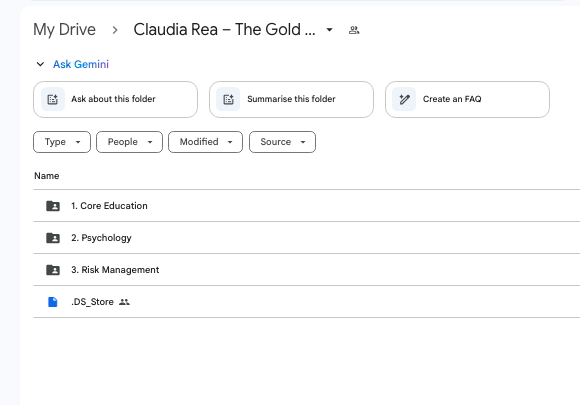Click the 1. Core Education folder icon

[53, 206]
